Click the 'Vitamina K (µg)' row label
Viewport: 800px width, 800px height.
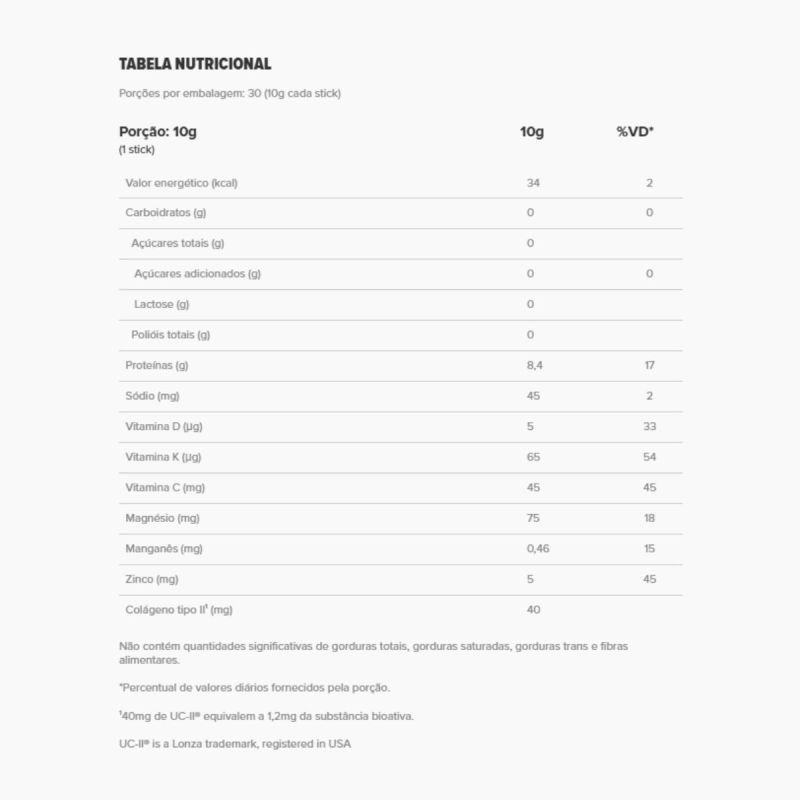point(165,457)
